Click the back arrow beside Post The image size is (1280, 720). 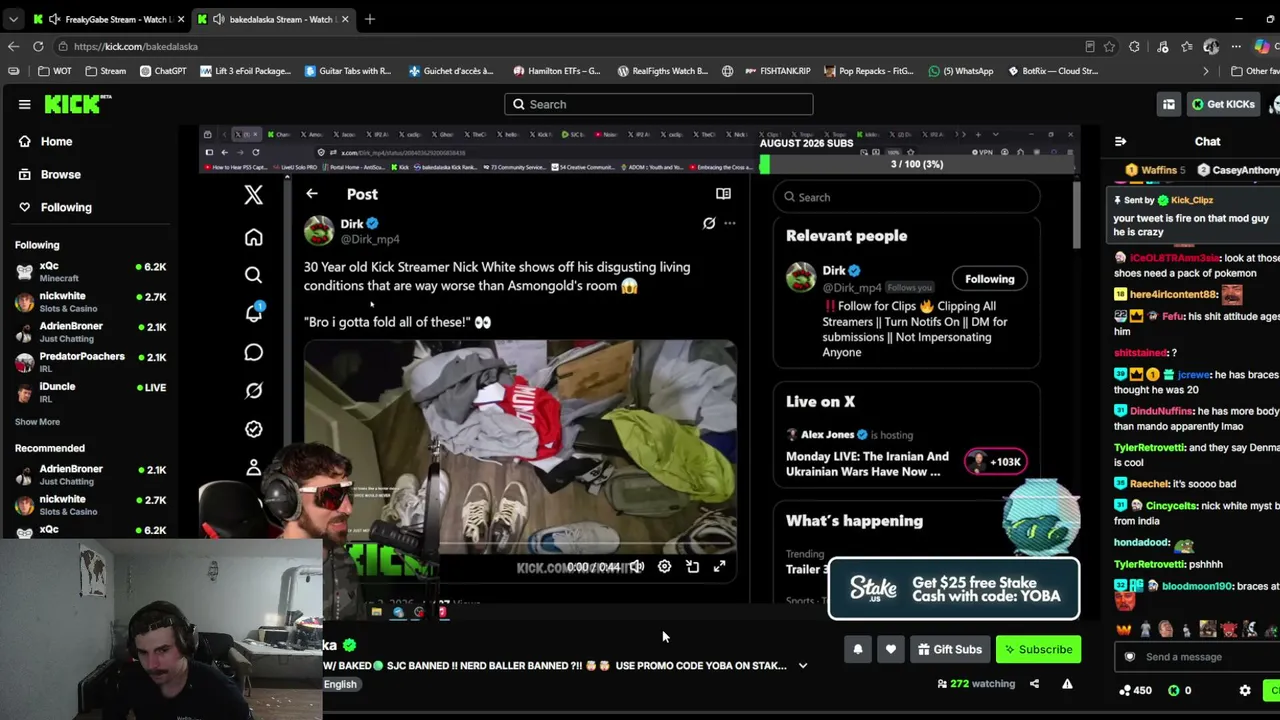[312, 194]
